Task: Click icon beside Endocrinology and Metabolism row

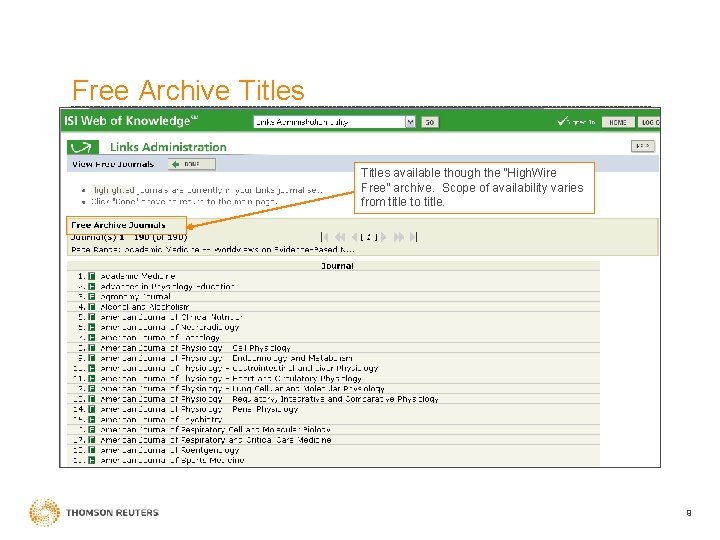Action: (92, 358)
